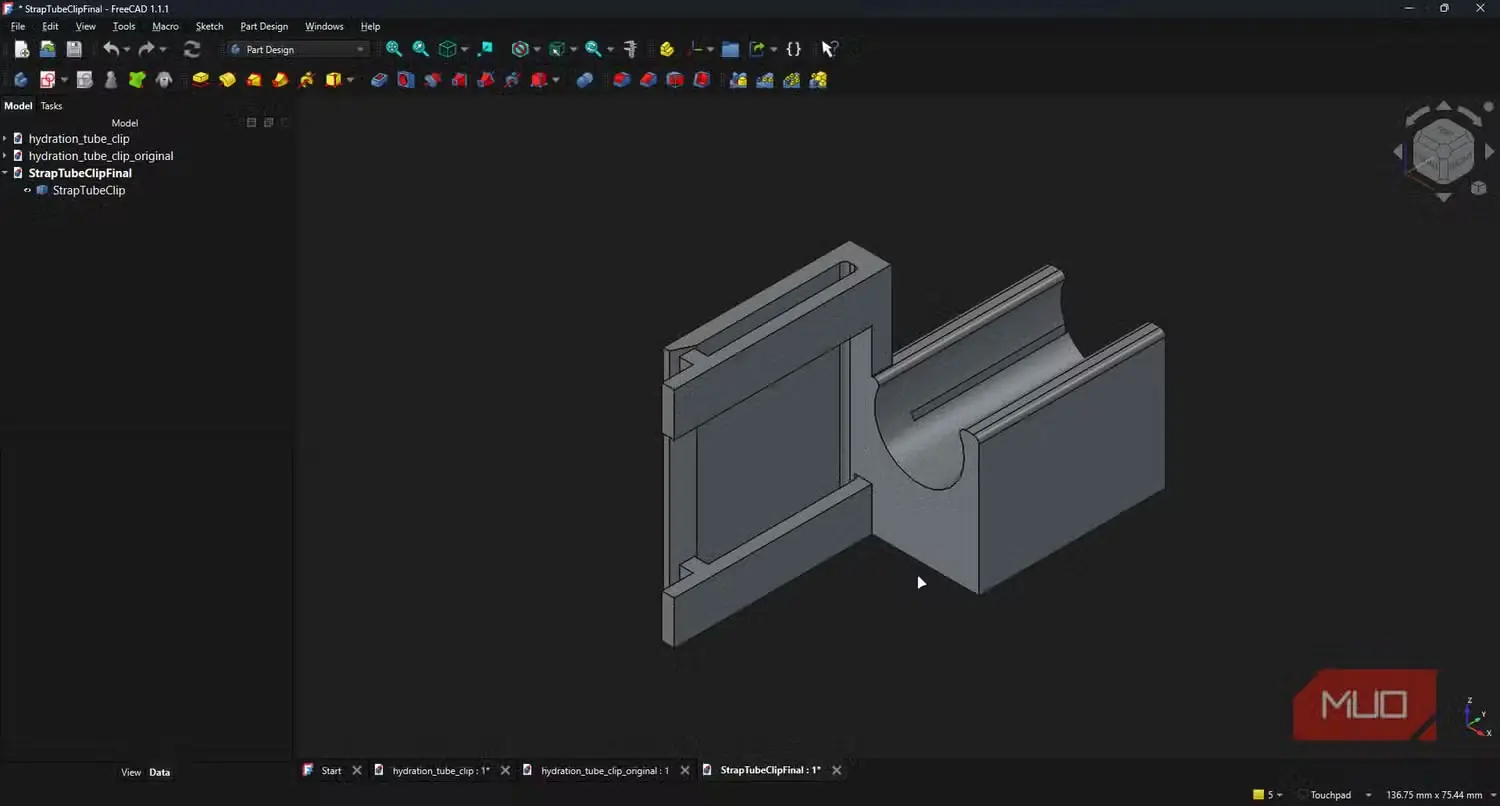1500x806 pixels.
Task: Close the hydration_tube_clip_original tab
Action: (685, 771)
